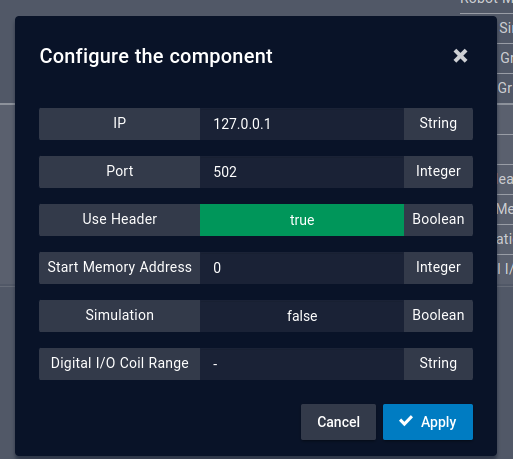The height and width of the screenshot is (459, 513).
Task: Select the IP label cell
Action: [119, 124]
